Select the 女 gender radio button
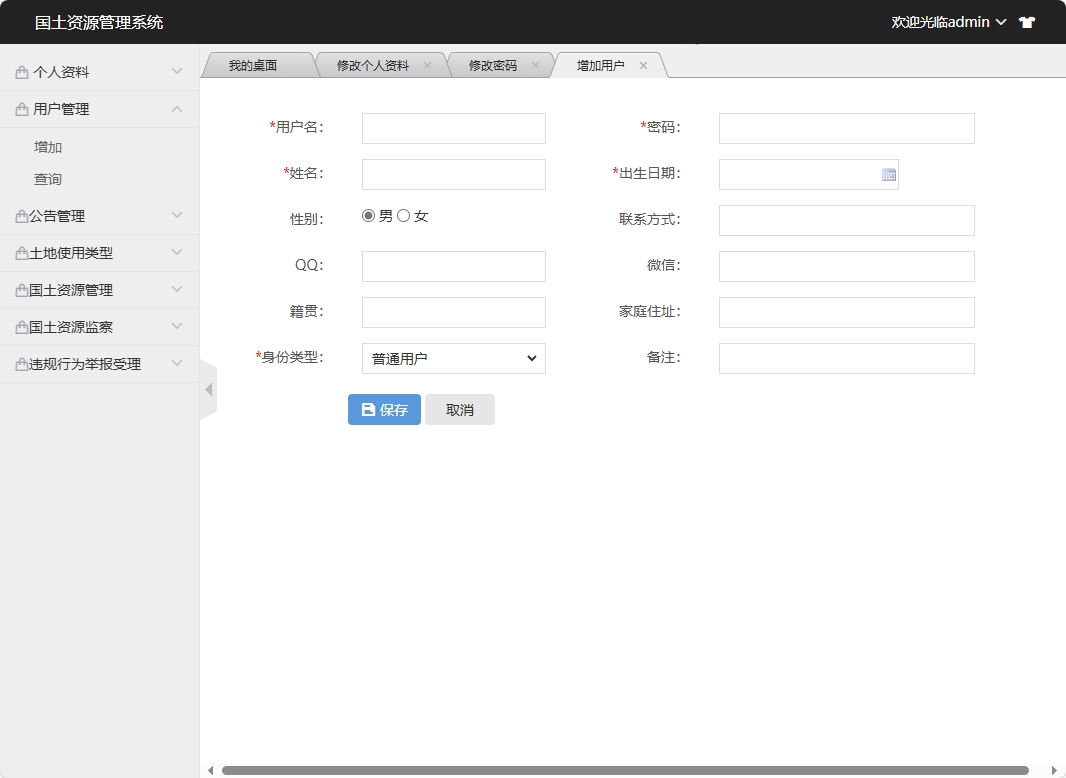Image resolution: width=1066 pixels, height=778 pixels. 402,214
